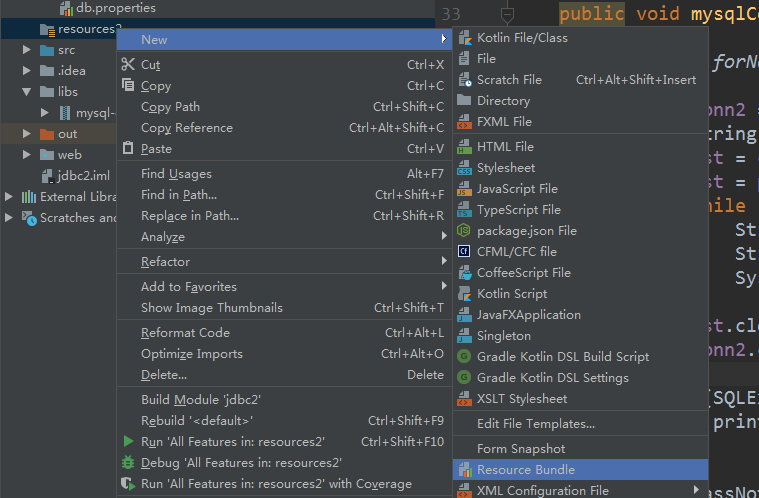Click the Resource Bundle icon
Screen dimensions: 759x498
464,470
